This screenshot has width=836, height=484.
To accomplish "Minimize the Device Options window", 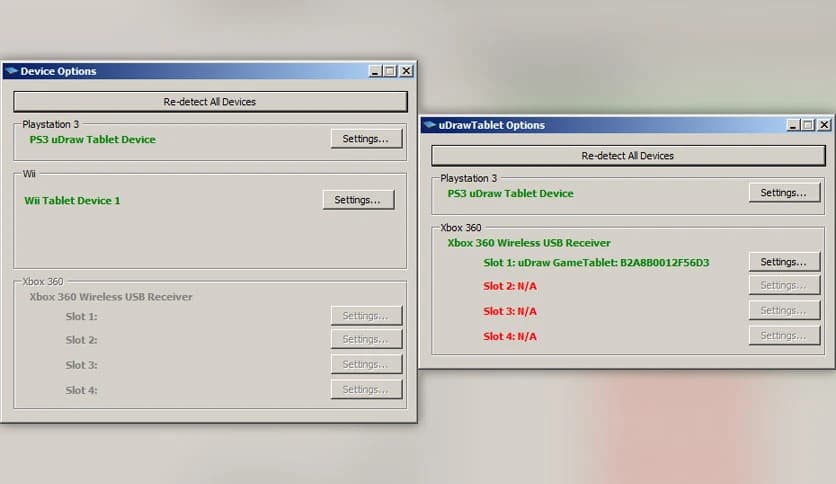I will (375, 71).
